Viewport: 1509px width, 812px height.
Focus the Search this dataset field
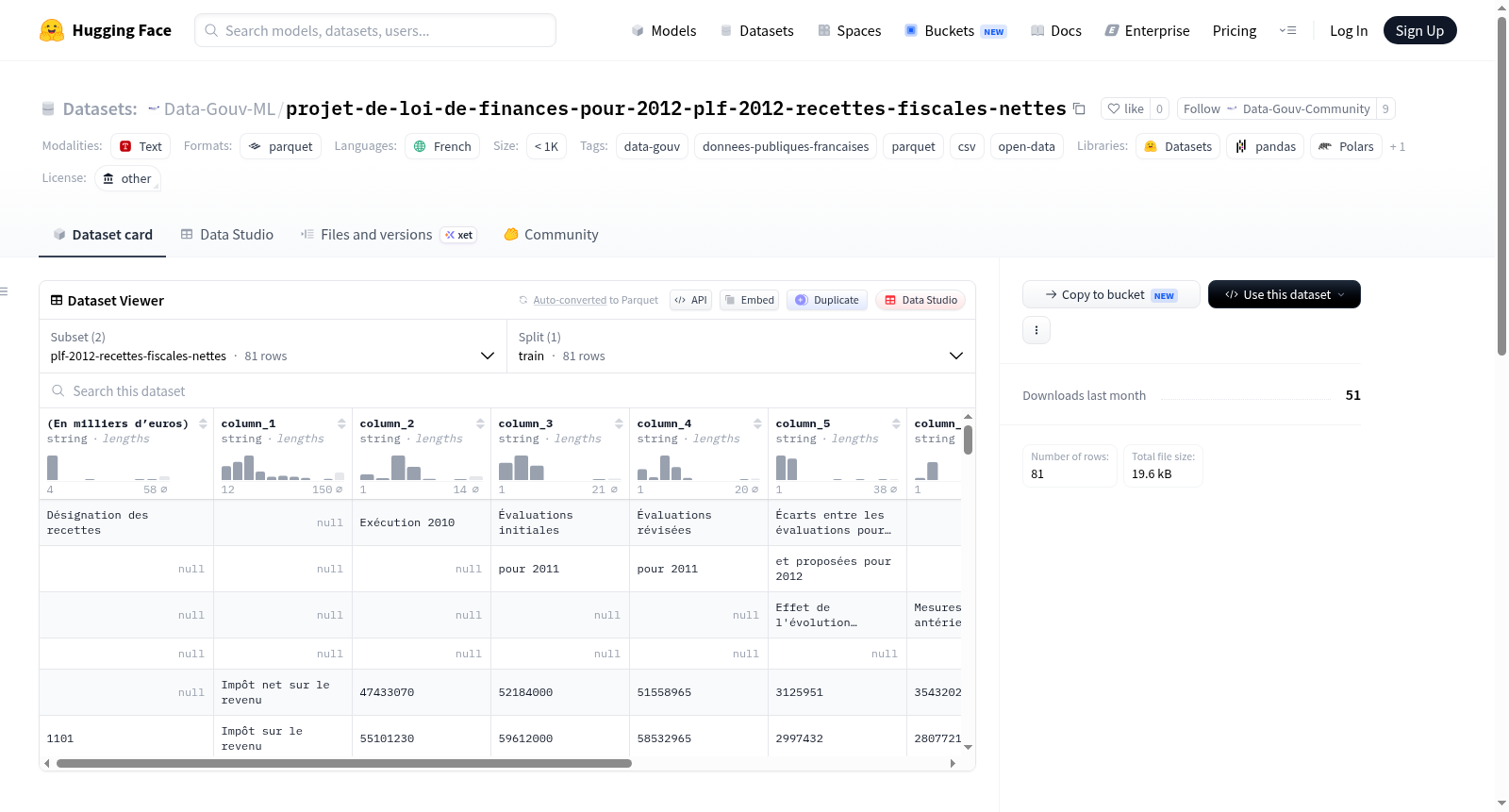tap(507, 390)
